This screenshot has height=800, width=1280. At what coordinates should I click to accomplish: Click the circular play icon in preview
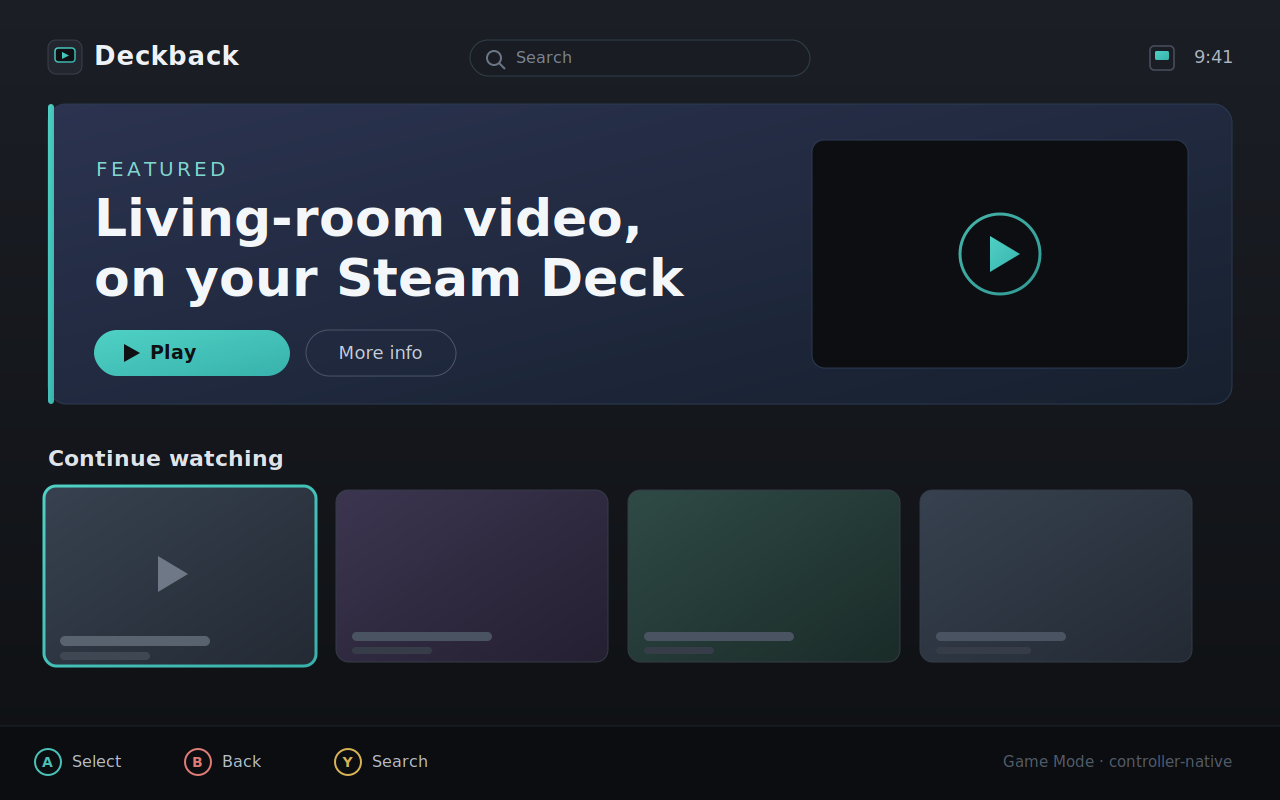tap(1000, 254)
